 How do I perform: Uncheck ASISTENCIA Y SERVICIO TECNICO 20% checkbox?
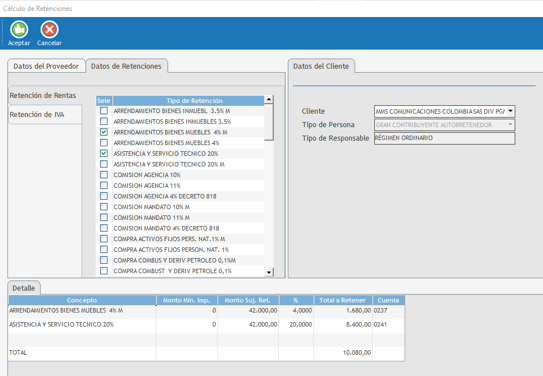click(x=104, y=153)
